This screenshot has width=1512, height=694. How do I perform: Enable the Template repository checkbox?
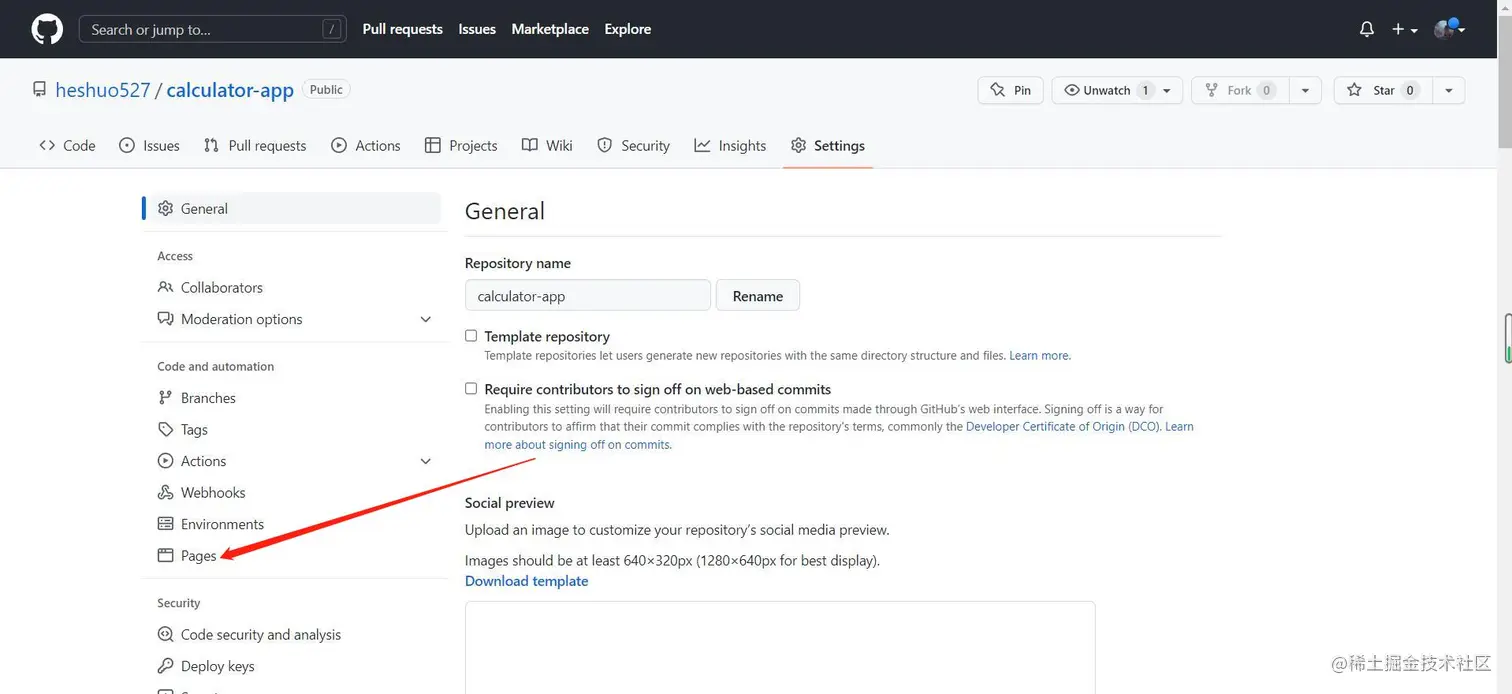pos(471,336)
